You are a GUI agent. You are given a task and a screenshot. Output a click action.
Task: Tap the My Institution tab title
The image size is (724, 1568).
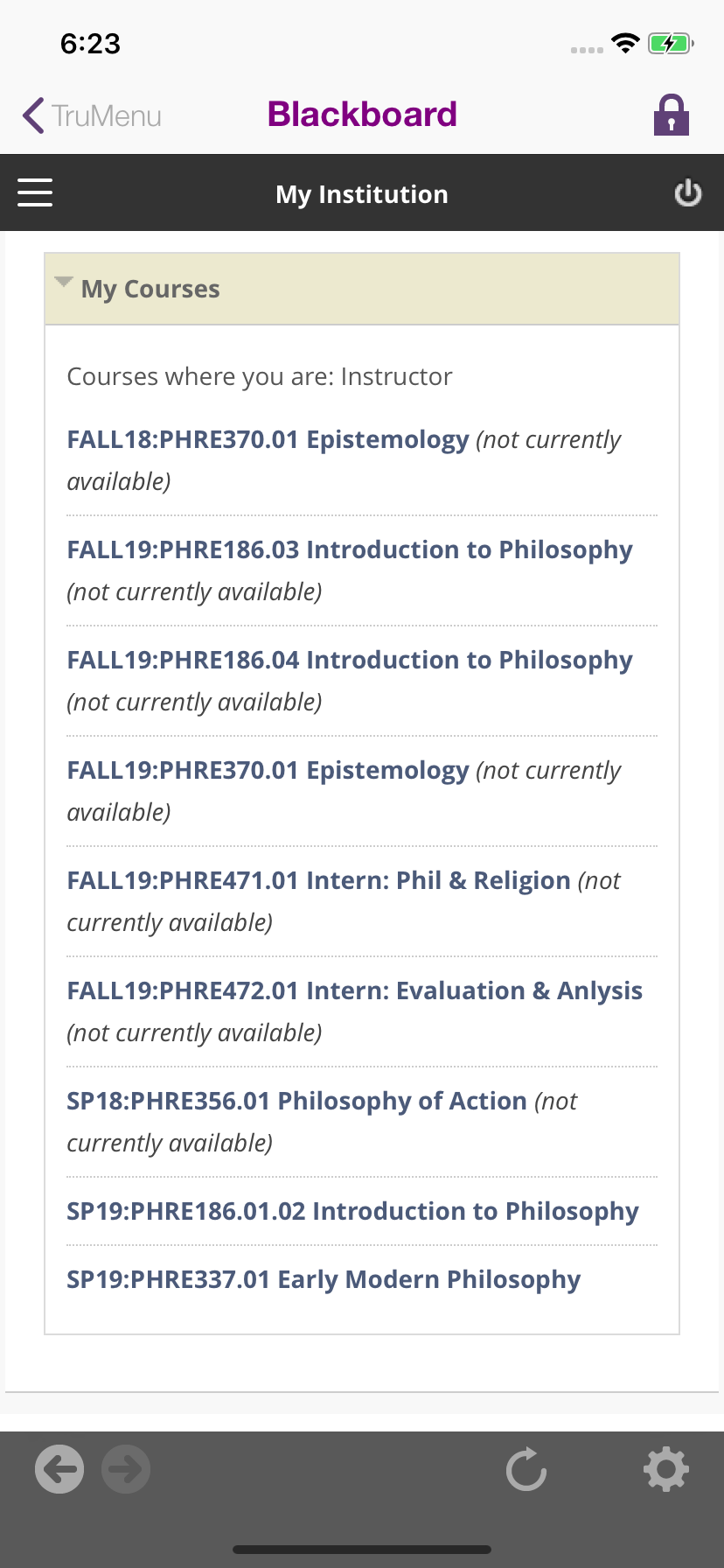tap(361, 194)
